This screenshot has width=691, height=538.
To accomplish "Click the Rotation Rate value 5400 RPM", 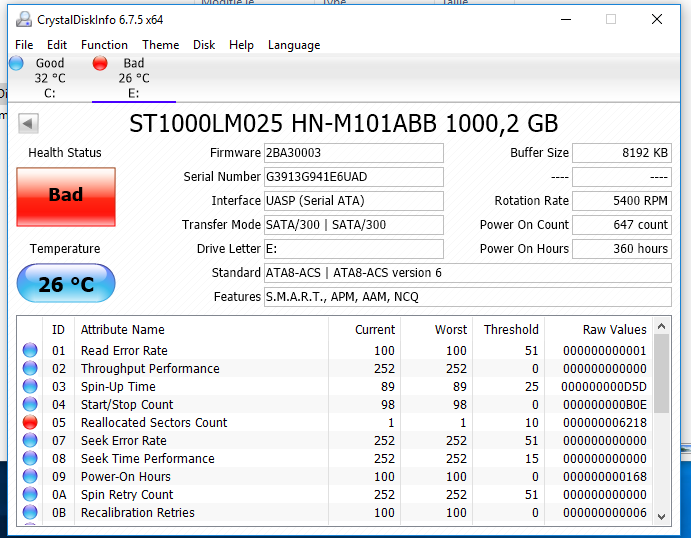I will [x=622, y=201].
